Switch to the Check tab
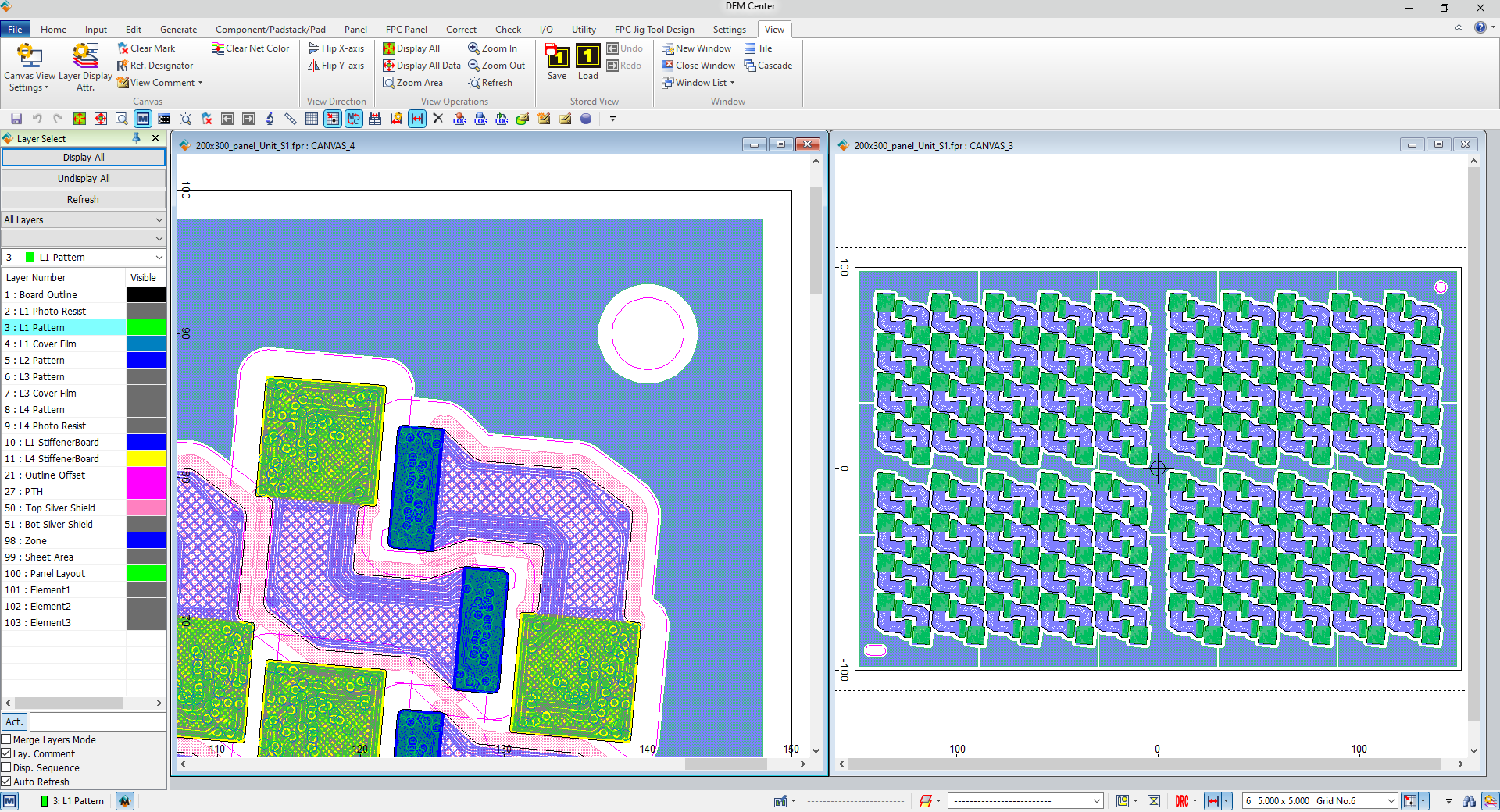 508,30
